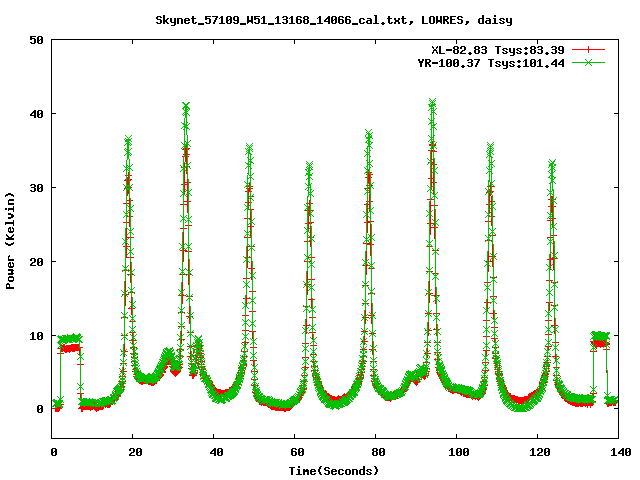Click the x-axis tick label '100'
This screenshot has width=640, height=480.
458,452
